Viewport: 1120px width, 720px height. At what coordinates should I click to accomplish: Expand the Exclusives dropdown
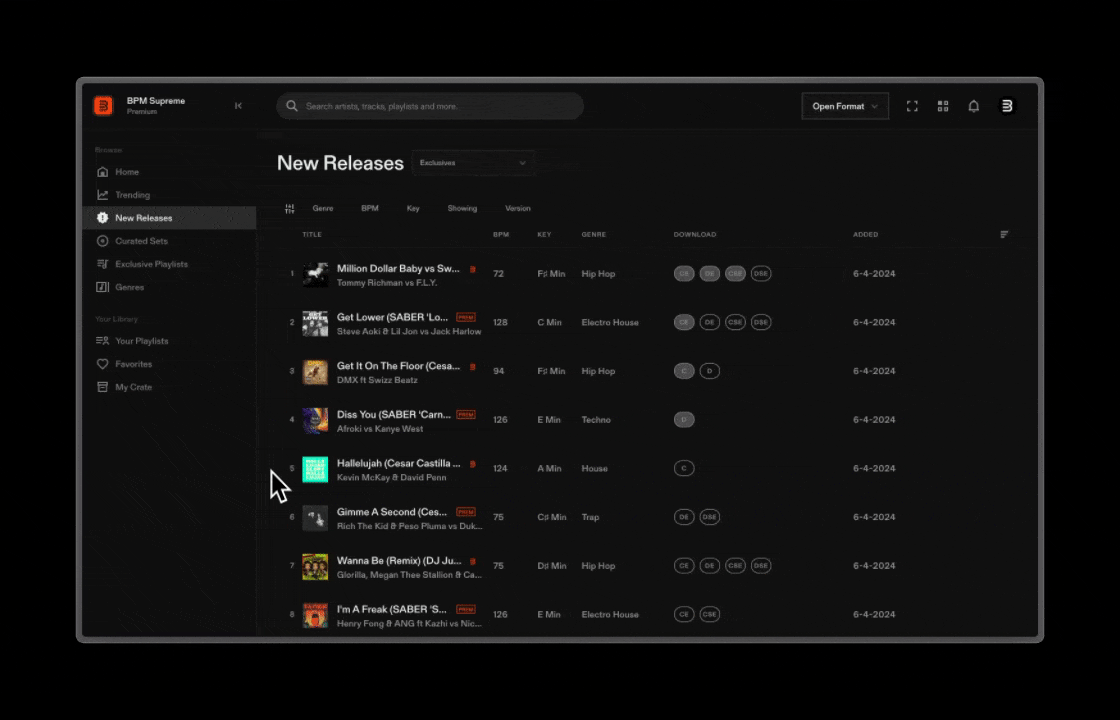pyautogui.click(x=473, y=163)
